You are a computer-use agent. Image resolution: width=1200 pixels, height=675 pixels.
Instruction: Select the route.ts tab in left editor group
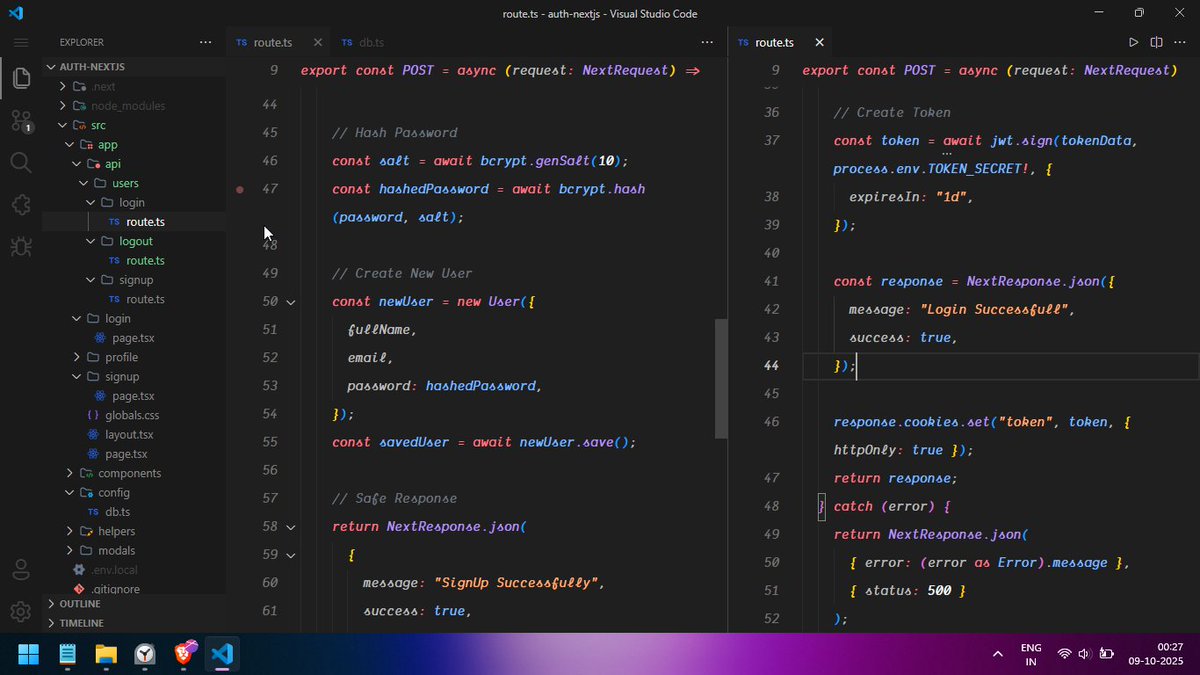(272, 43)
